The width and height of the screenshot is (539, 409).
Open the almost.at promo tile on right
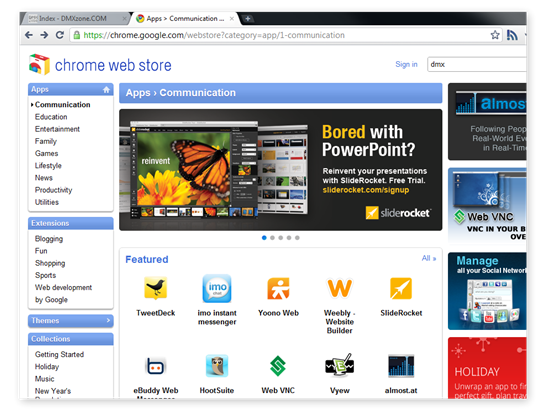coord(487,122)
